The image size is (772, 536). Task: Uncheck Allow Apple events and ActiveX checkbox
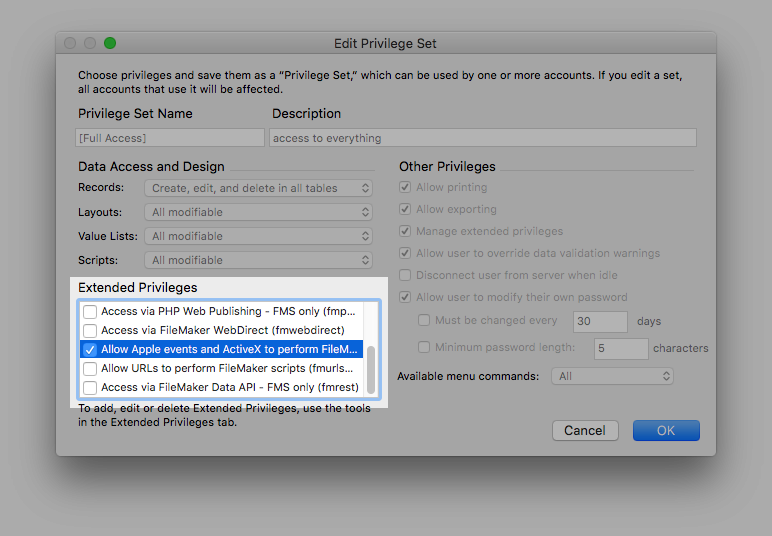[x=90, y=349]
